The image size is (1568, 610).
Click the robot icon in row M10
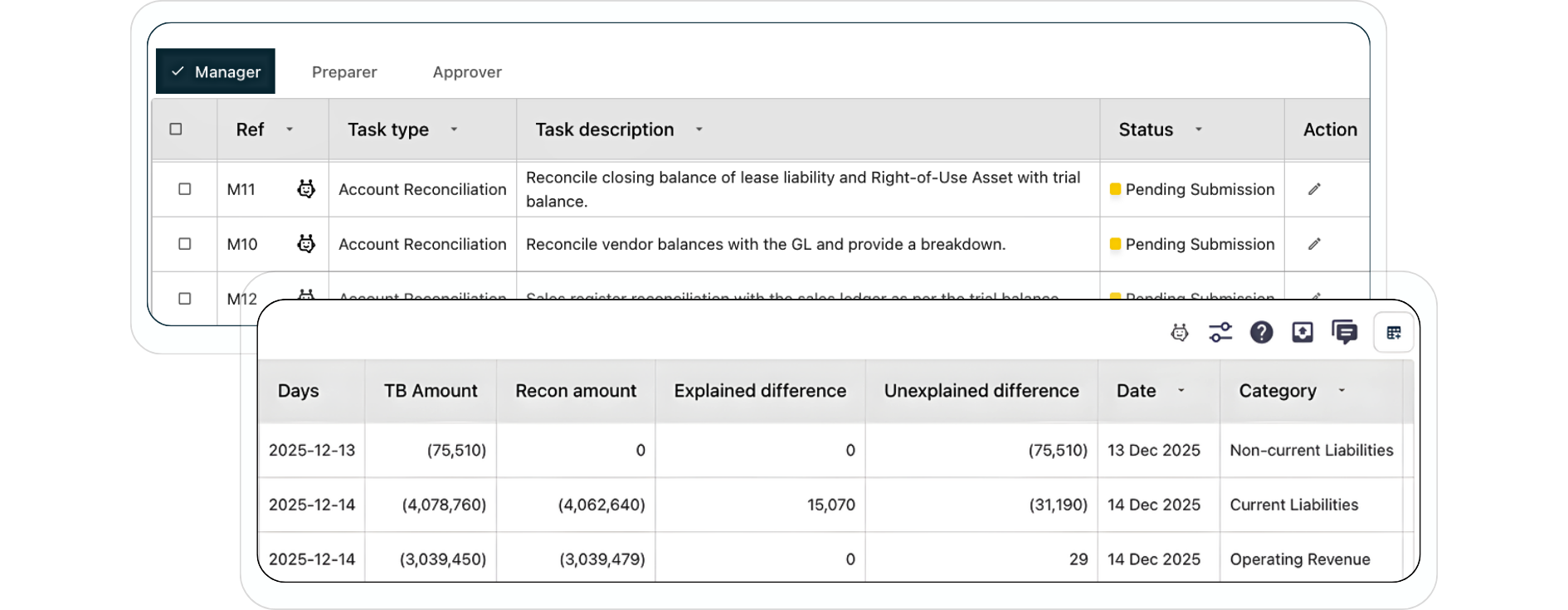pyautogui.click(x=306, y=244)
